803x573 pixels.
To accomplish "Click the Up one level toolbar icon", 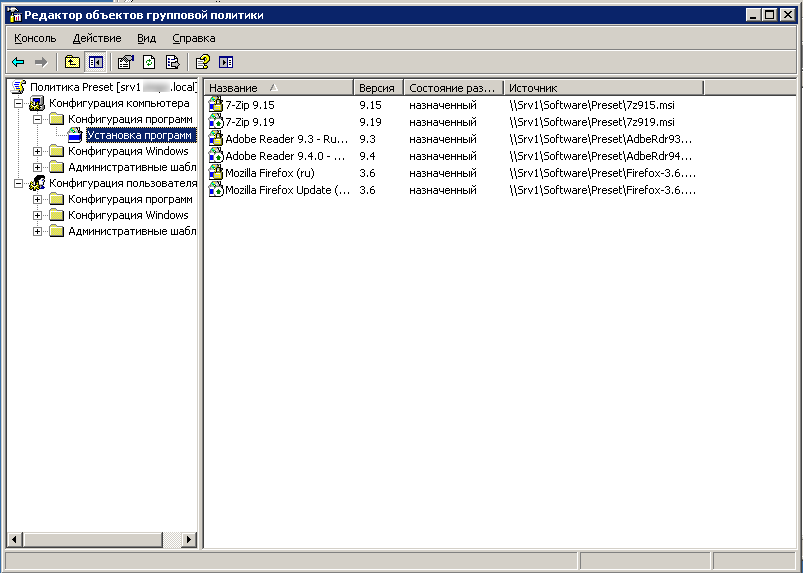I will pos(72,62).
